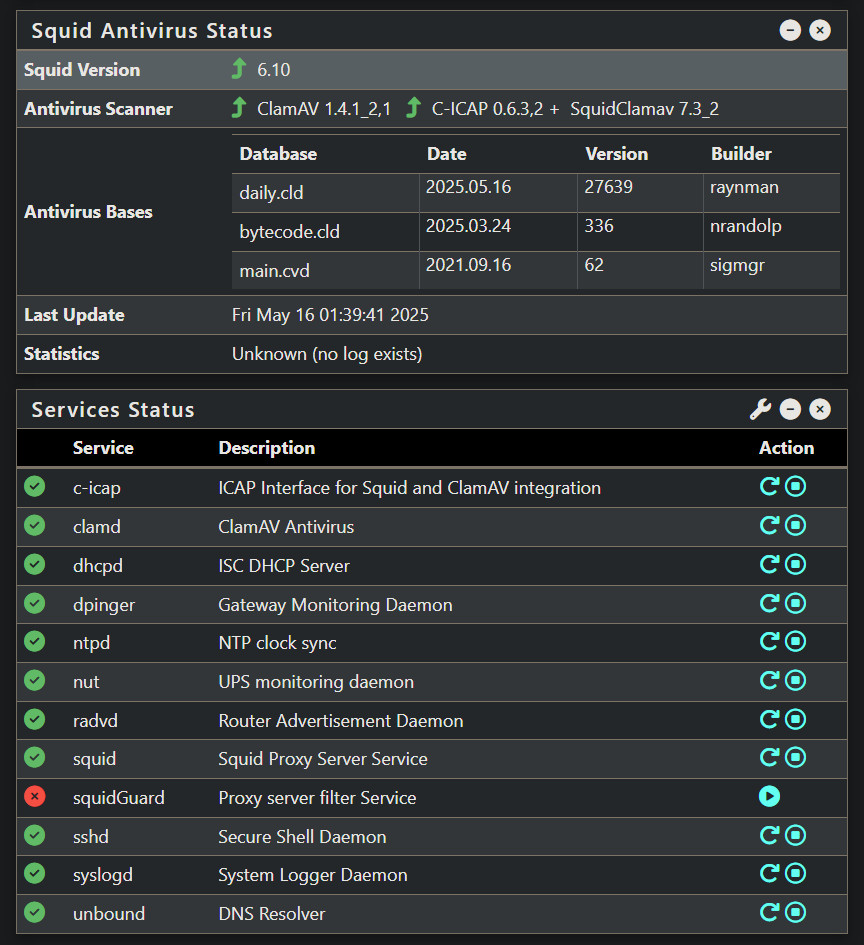The height and width of the screenshot is (945, 864).
Task: Click the Database column header
Action: coord(278,154)
